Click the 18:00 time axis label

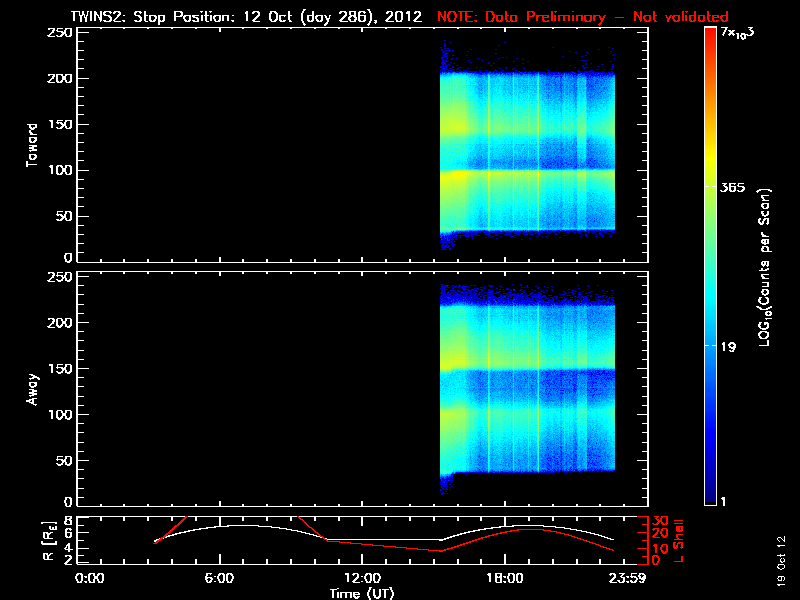coord(505,578)
